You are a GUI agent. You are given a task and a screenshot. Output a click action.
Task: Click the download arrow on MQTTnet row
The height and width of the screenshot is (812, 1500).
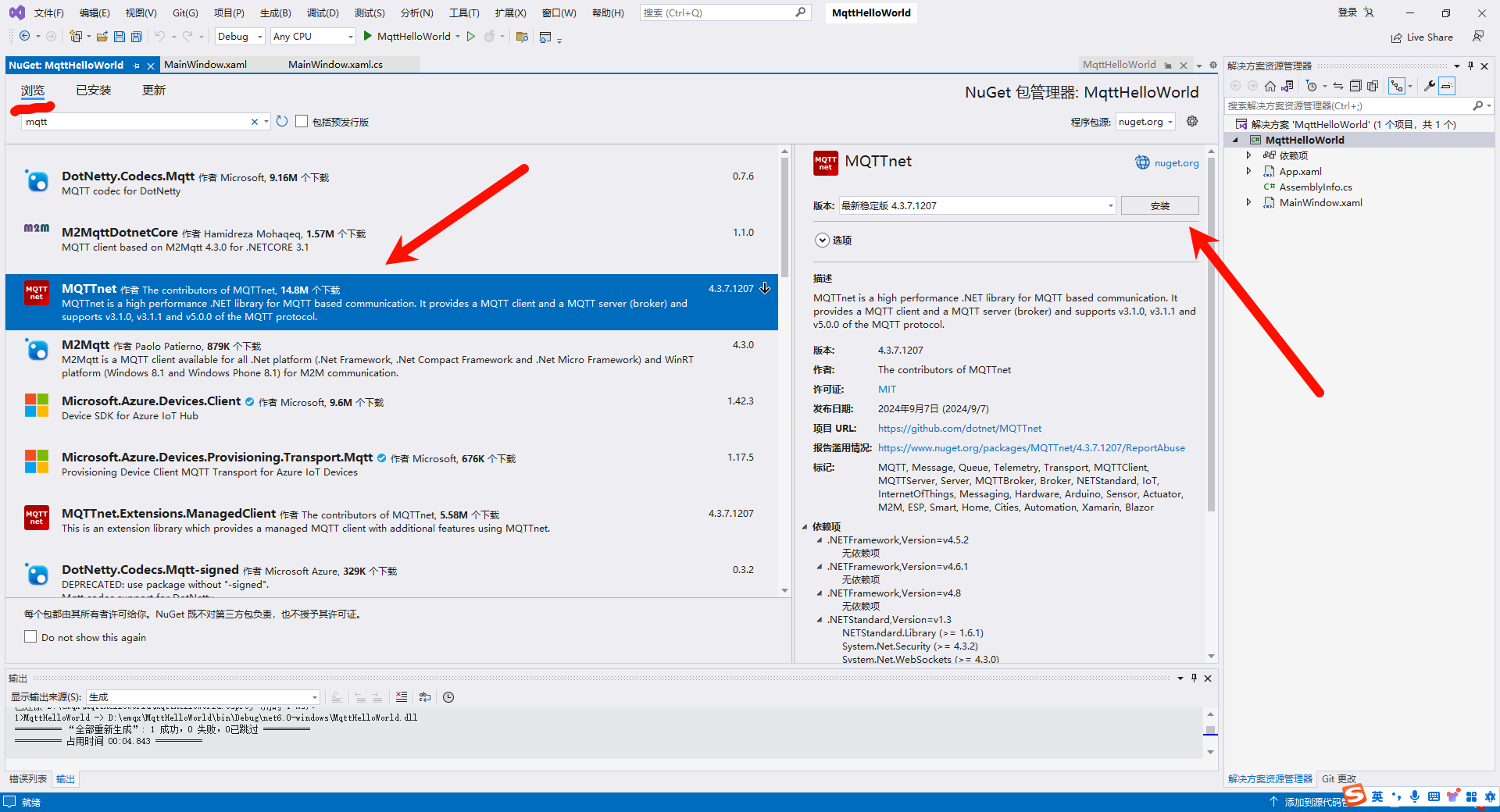click(x=765, y=288)
